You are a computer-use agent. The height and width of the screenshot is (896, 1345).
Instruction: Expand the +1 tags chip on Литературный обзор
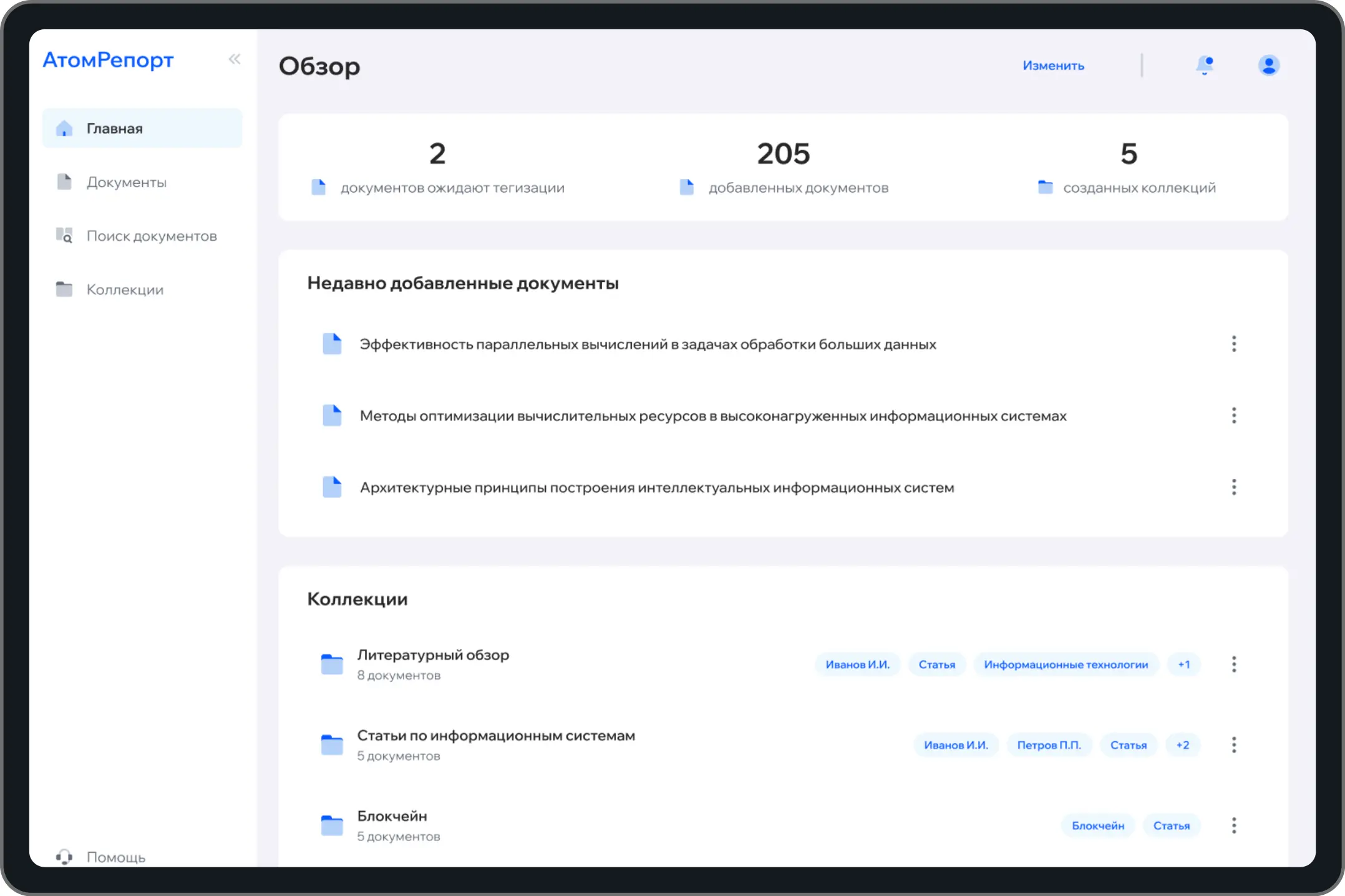1183,665
